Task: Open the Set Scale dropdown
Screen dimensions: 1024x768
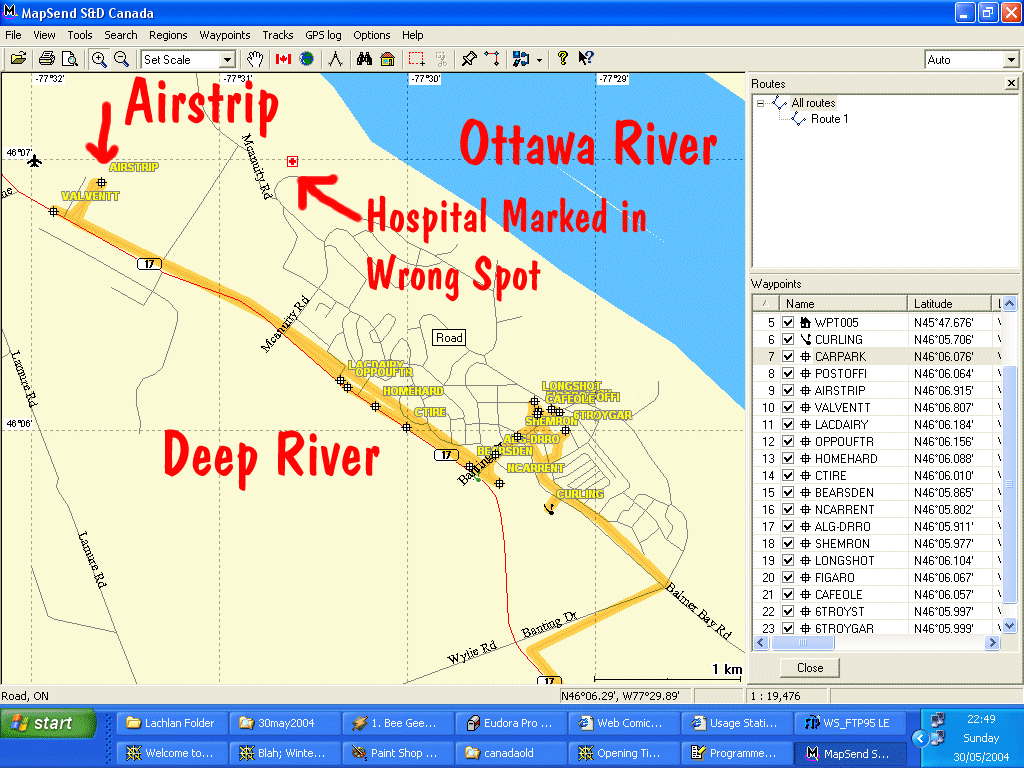Action: pos(227,60)
